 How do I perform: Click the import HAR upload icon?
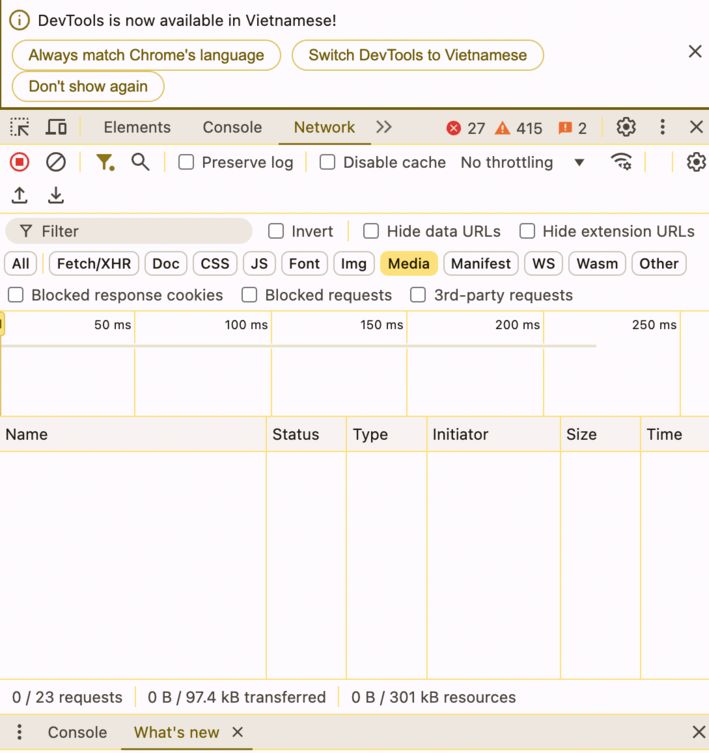20,195
